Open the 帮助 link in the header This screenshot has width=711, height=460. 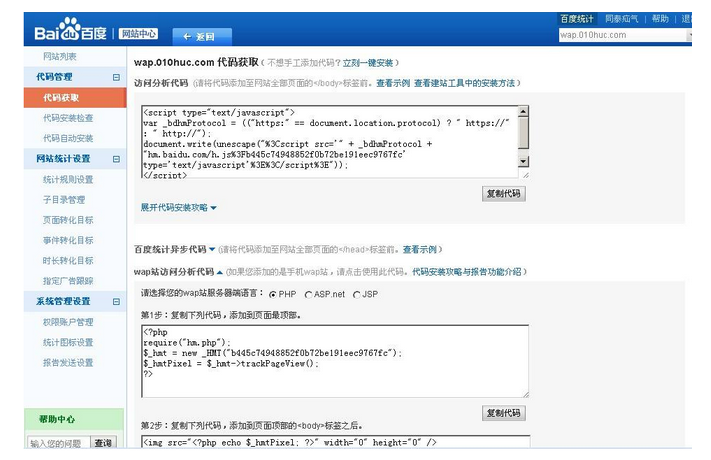click(x=660, y=19)
